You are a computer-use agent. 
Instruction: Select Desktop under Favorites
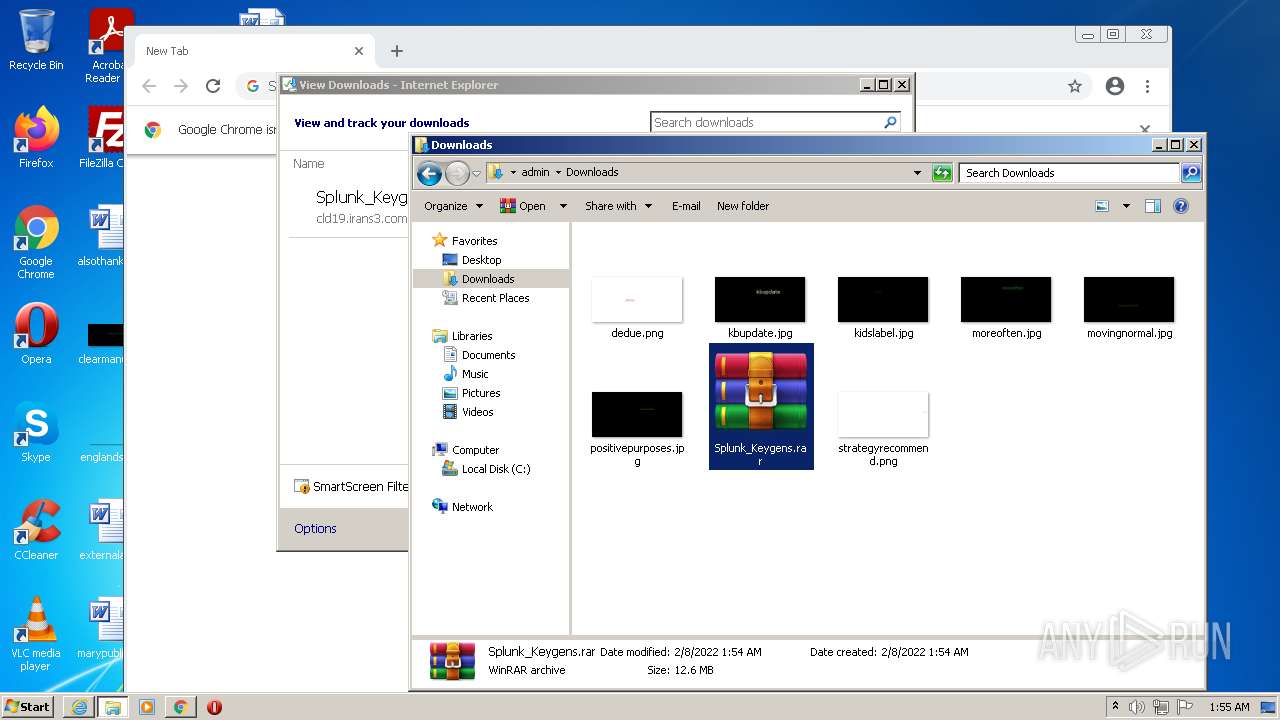point(472,260)
